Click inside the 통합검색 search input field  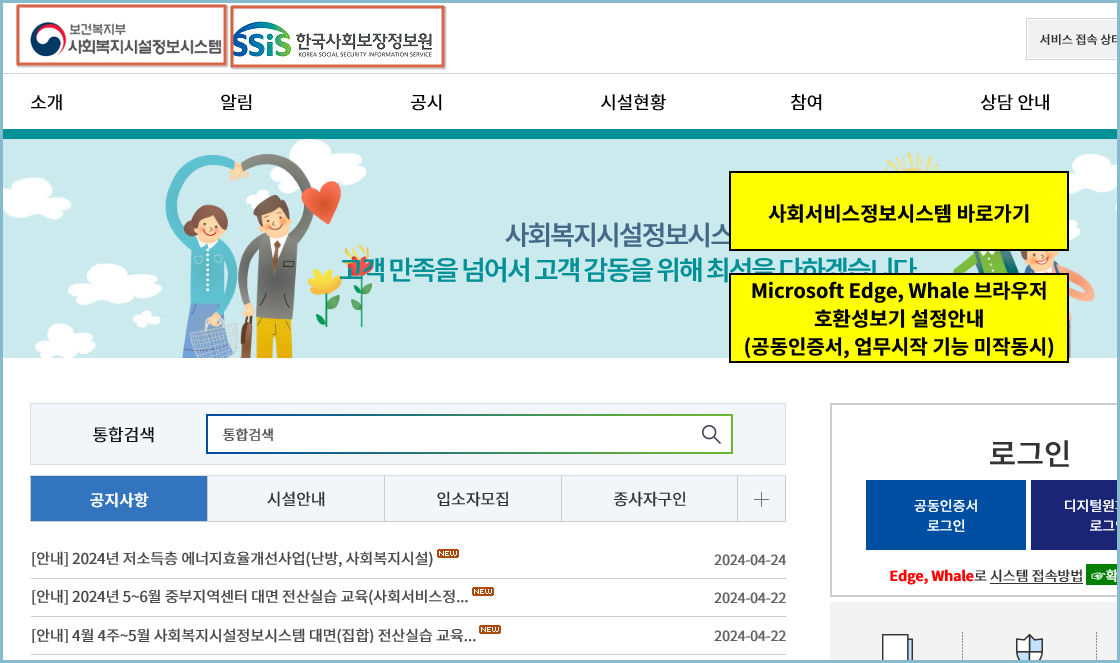pos(450,434)
